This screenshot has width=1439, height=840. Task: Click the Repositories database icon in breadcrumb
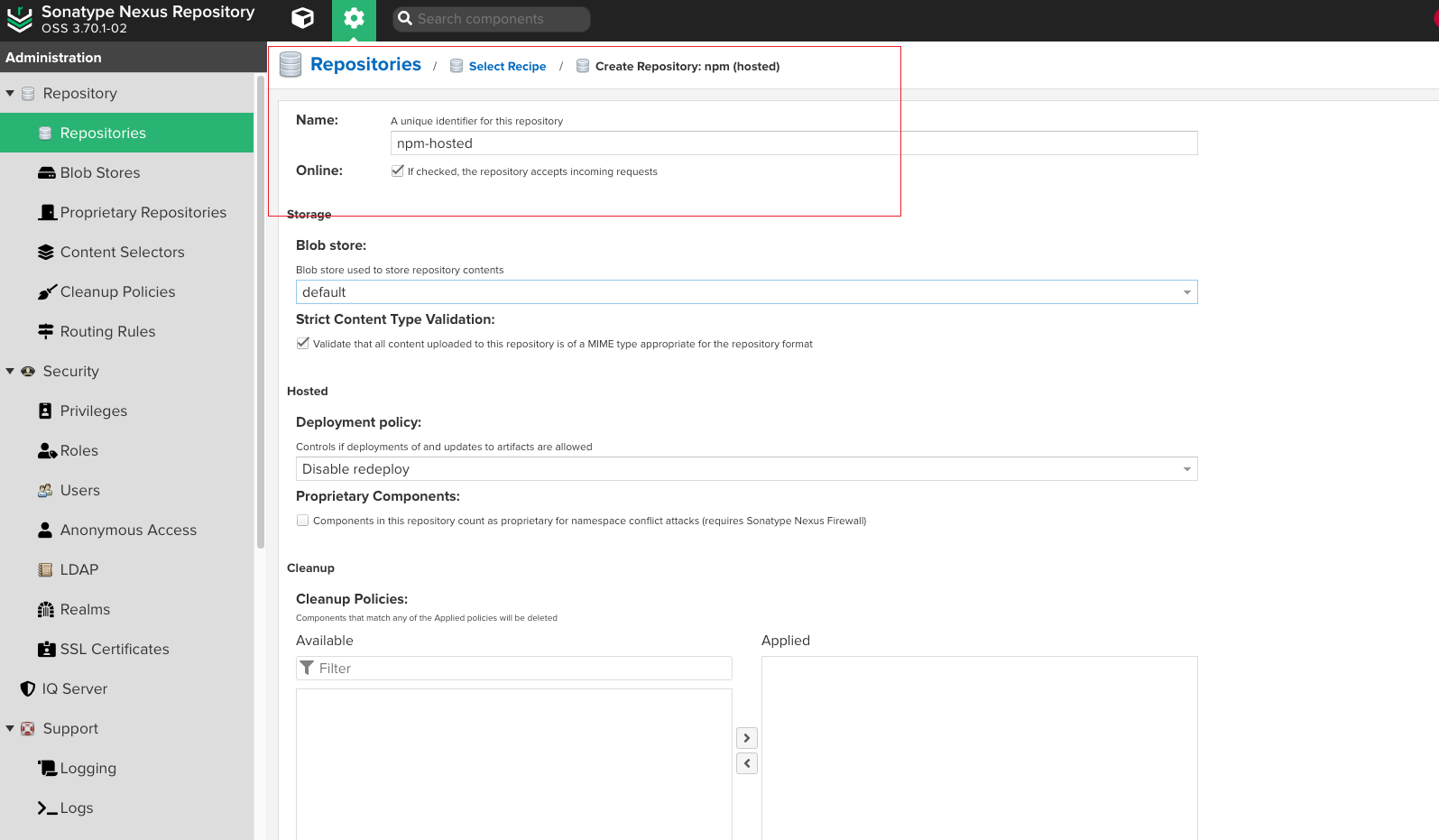(291, 65)
